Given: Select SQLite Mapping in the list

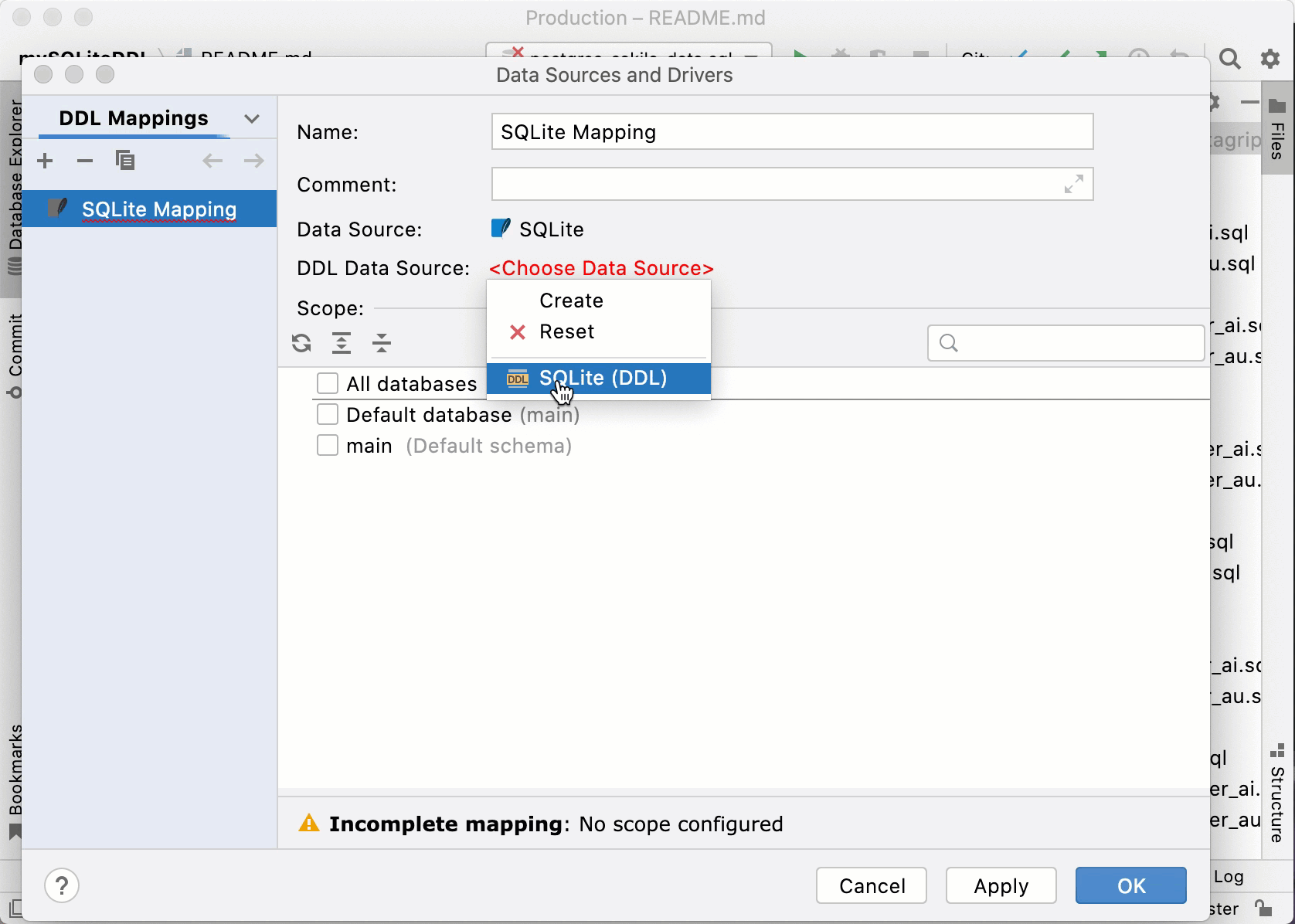Looking at the screenshot, I should [149, 209].
